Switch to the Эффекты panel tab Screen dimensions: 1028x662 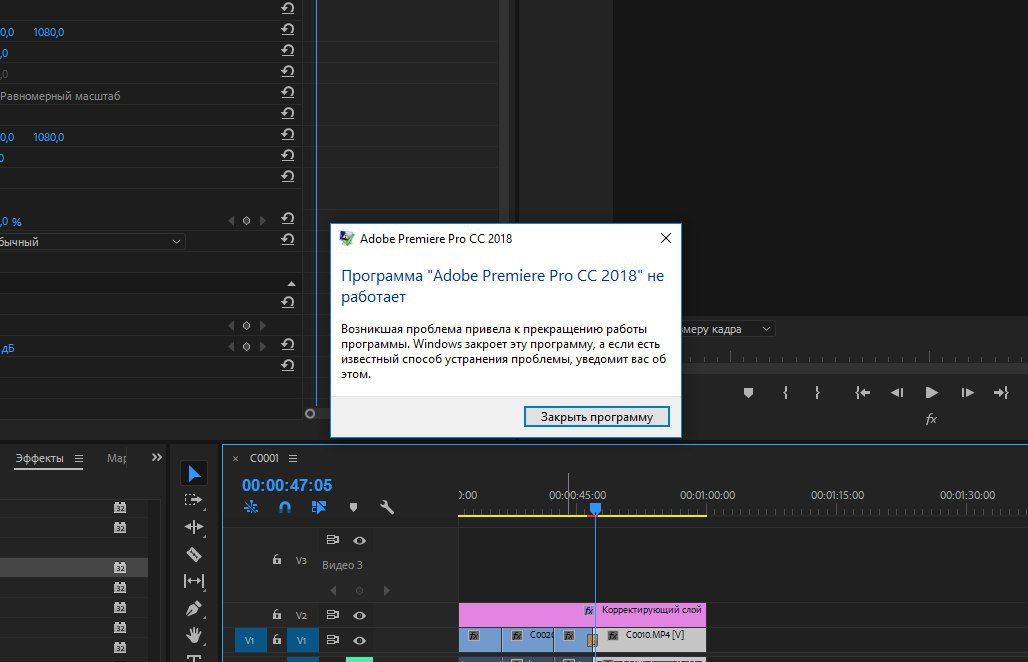click(39, 458)
